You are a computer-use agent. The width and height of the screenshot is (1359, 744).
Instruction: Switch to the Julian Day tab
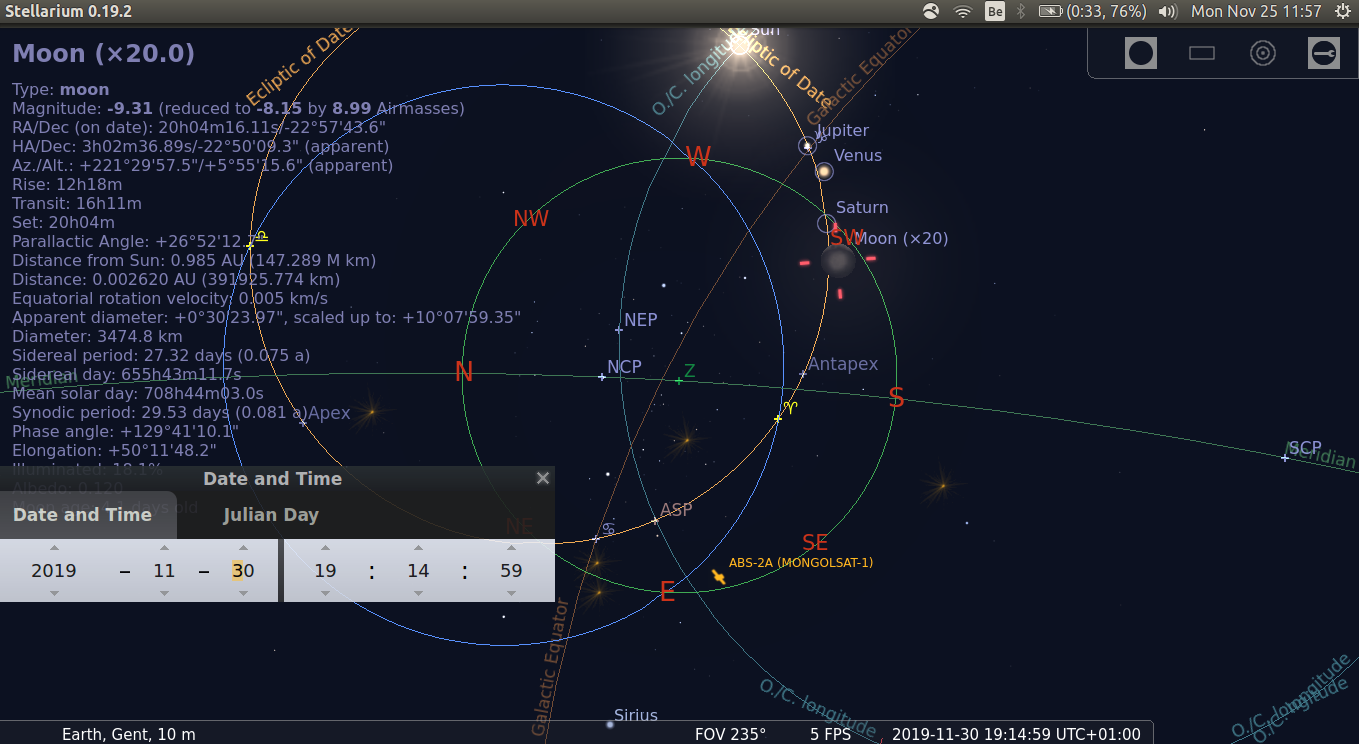(x=271, y=515)
